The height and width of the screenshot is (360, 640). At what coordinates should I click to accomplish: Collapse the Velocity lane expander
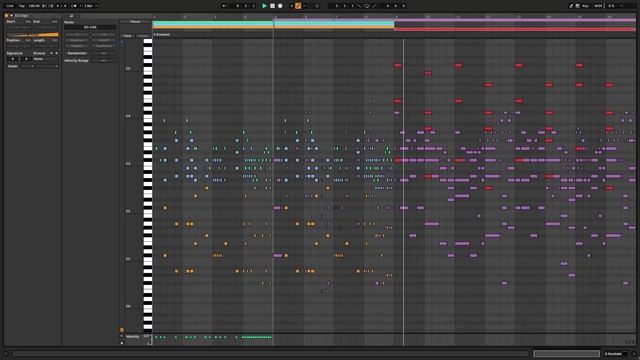[122, 336]
